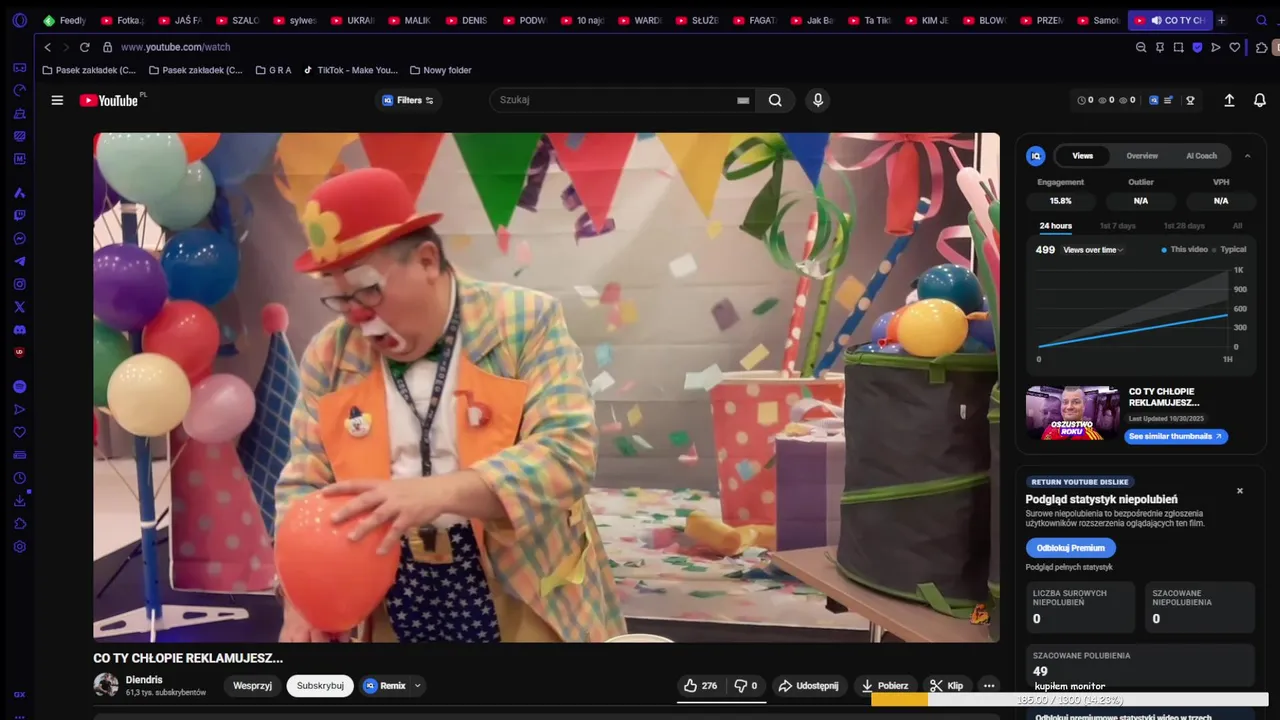Switch to the Views tab
Image resolution: width=1280 pixels, height=720 pixels.
coord(1083,156)
